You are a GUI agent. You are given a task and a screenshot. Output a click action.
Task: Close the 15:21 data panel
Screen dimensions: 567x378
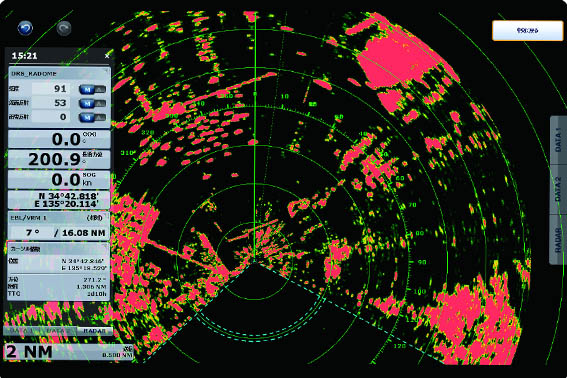(x=107, y=56)
